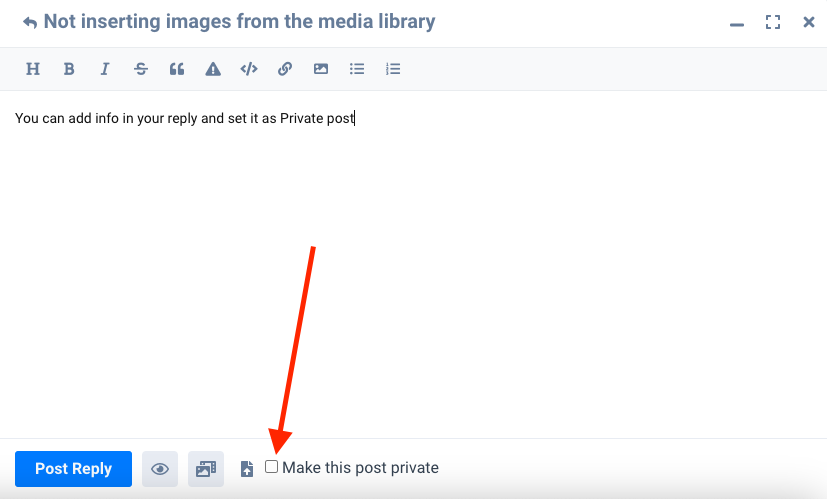Insert an image via toolbar

[x=321, y=69]
